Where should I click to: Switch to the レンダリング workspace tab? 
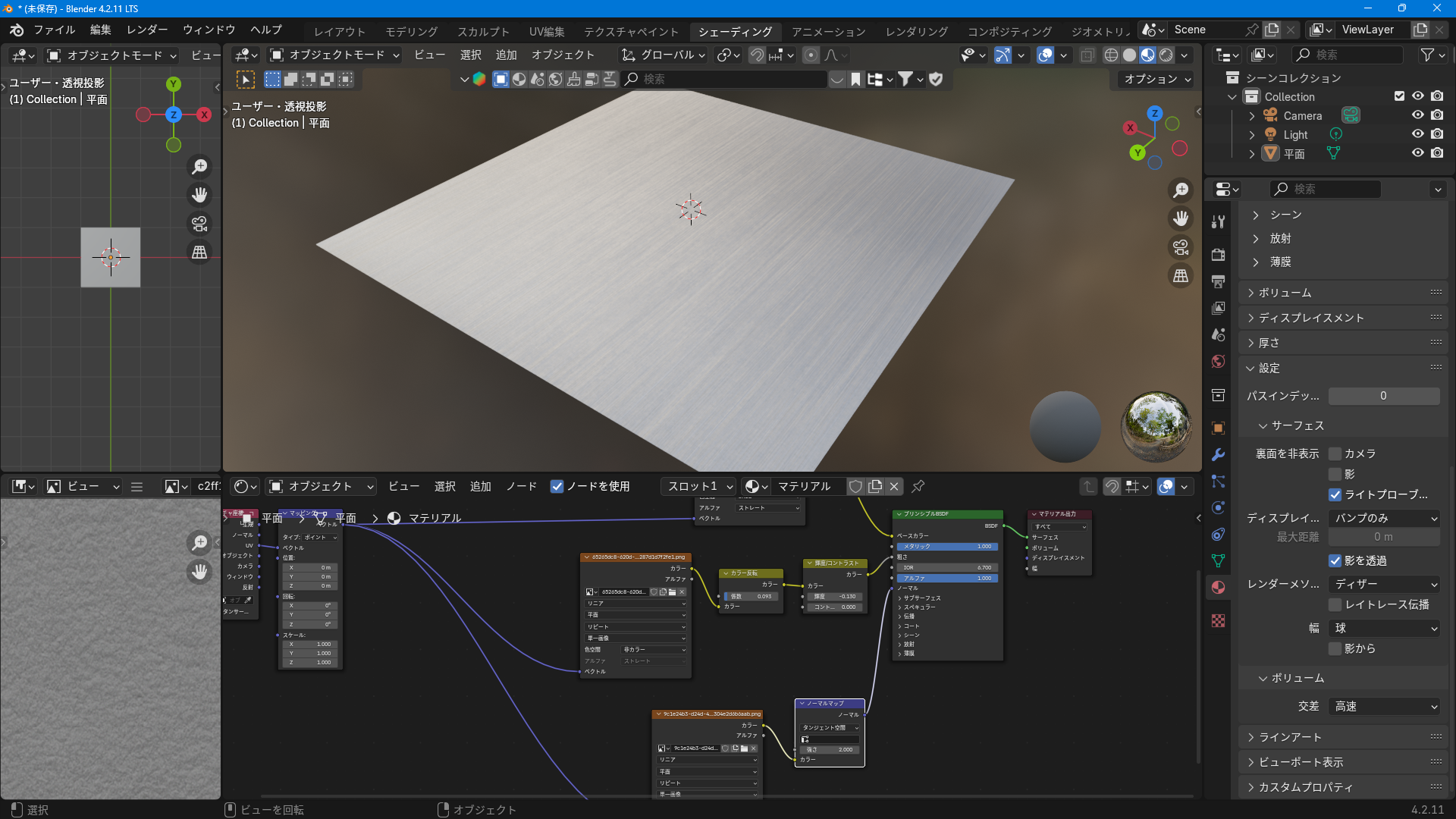click(917, 32)
